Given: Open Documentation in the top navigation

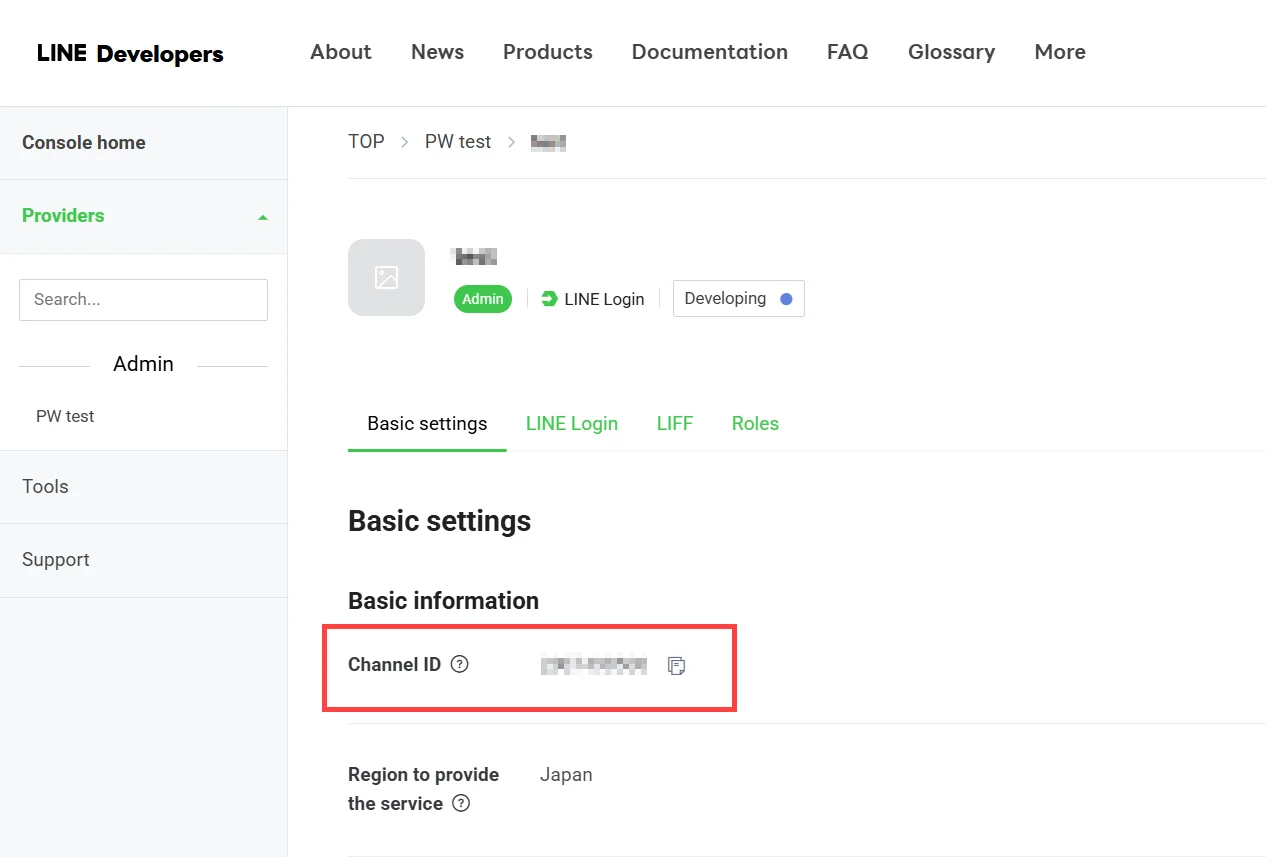Looking at the screenshot, I should (x=709, y=52).
